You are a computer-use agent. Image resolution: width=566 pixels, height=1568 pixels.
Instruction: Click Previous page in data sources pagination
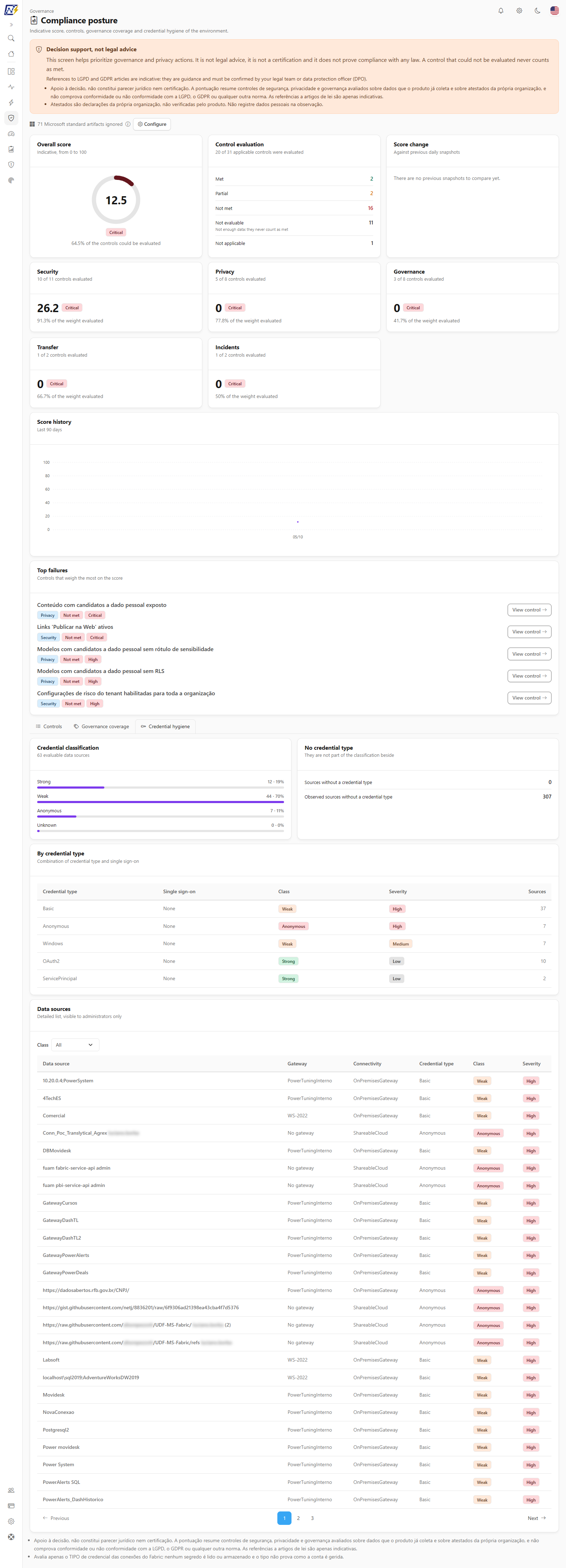56,1518
